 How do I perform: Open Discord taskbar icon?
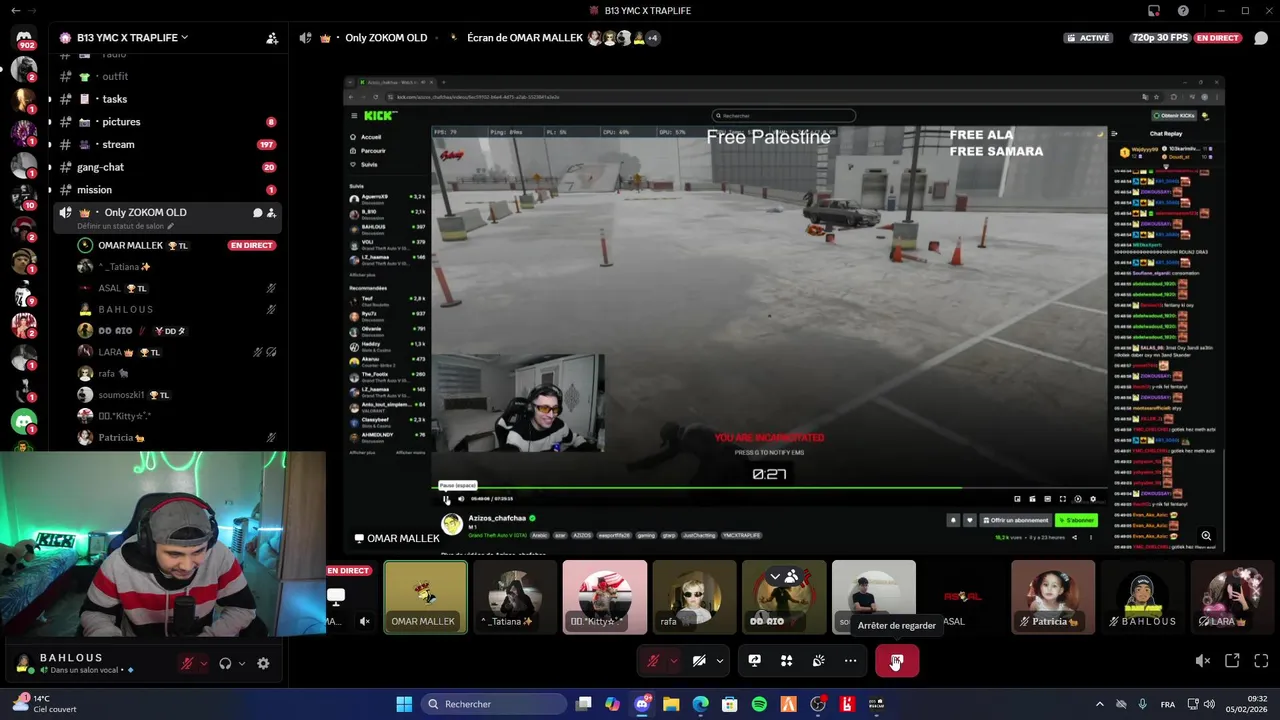(x=642, y=704)
